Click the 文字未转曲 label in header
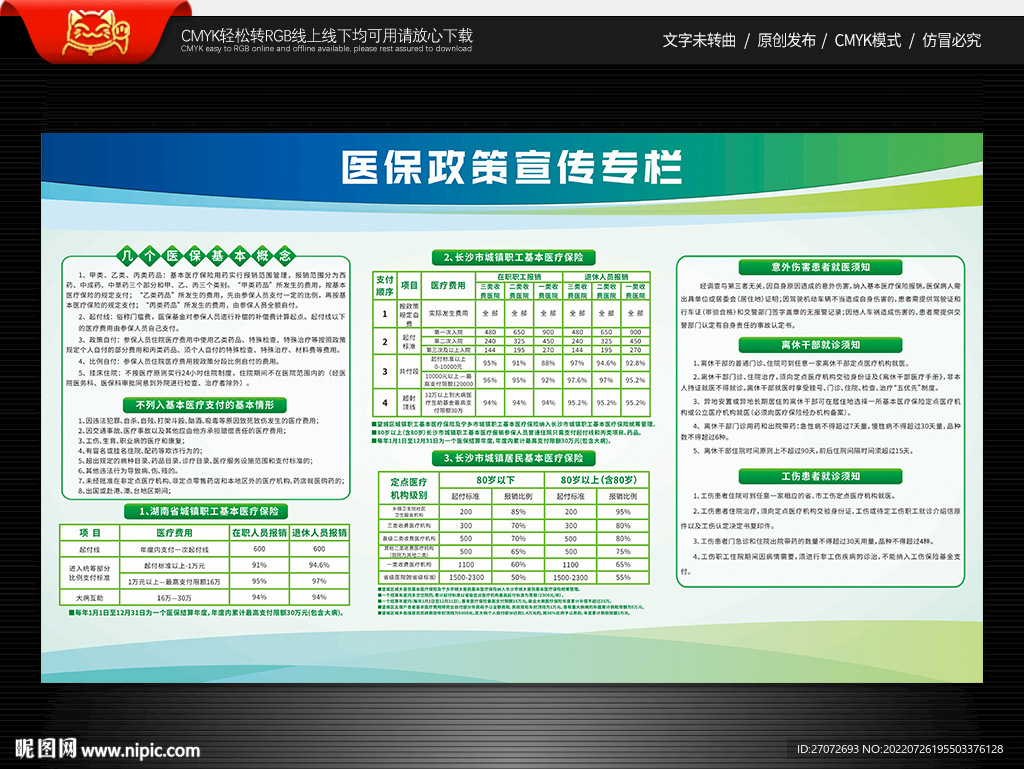Viewport: 1024px width, 769px height. (699, 40)
